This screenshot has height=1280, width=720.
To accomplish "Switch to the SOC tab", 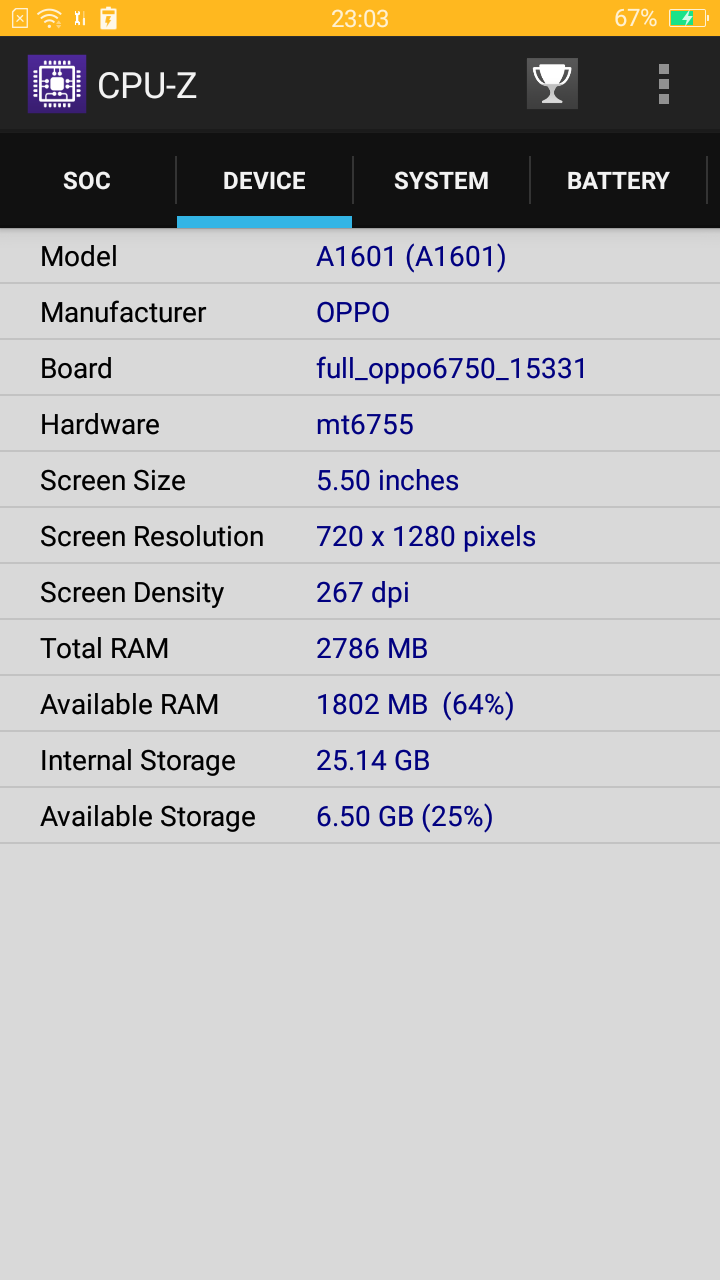I will (87, 181).
